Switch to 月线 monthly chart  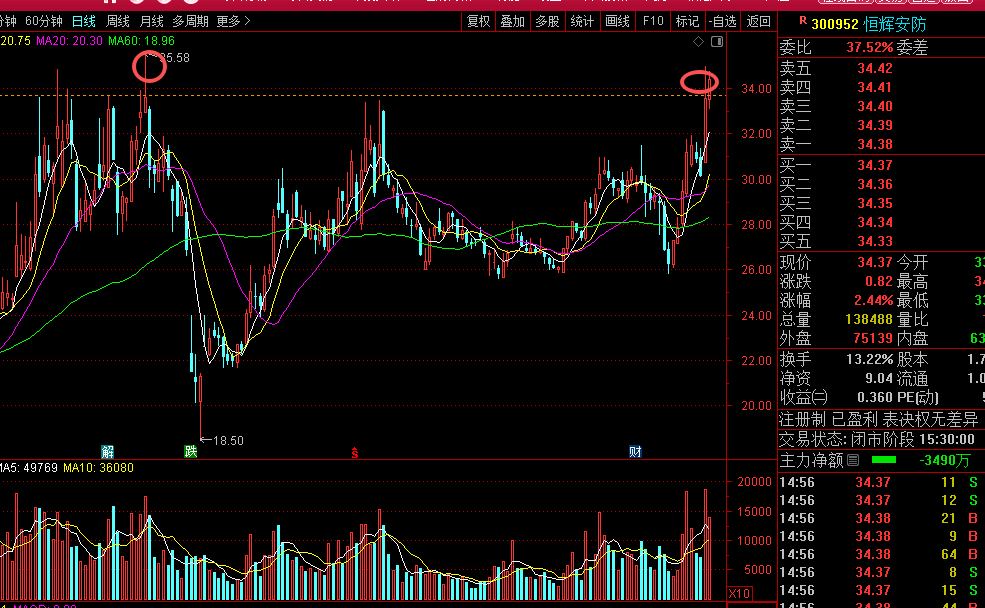[x=151, y=21]
